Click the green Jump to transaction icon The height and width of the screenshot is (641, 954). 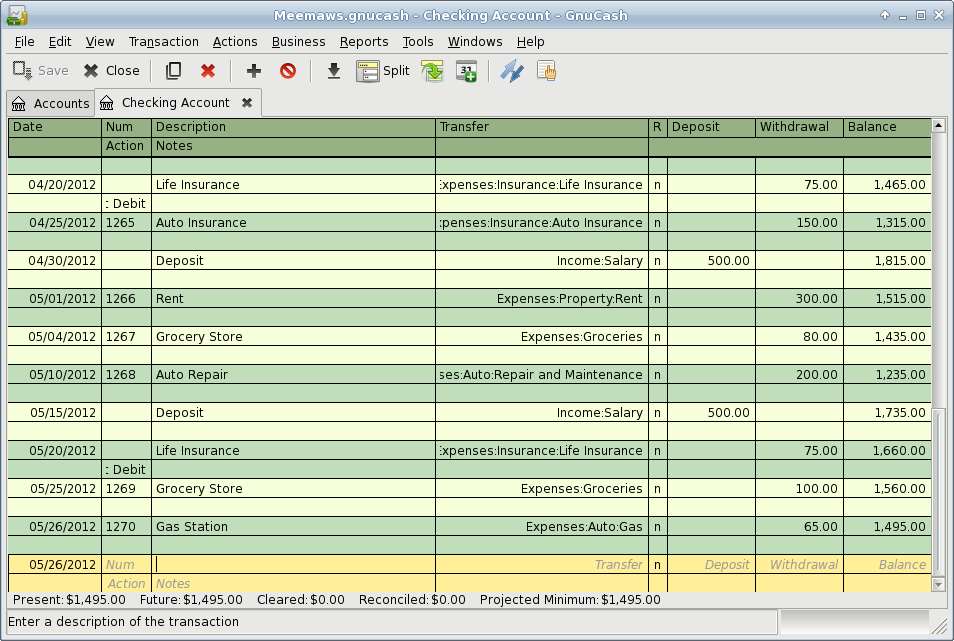point(433,71)
